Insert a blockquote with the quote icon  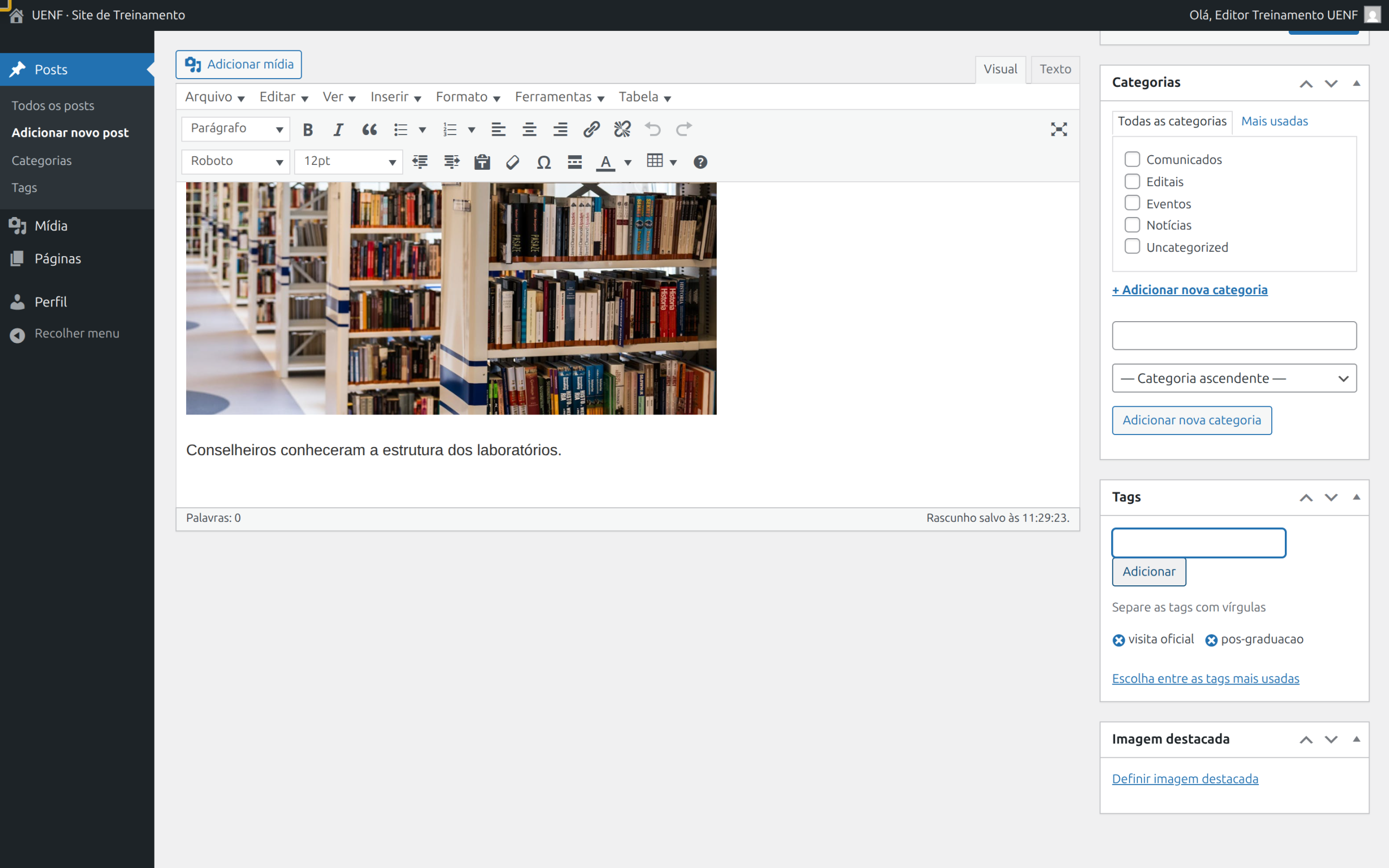(x=369, y=129)
